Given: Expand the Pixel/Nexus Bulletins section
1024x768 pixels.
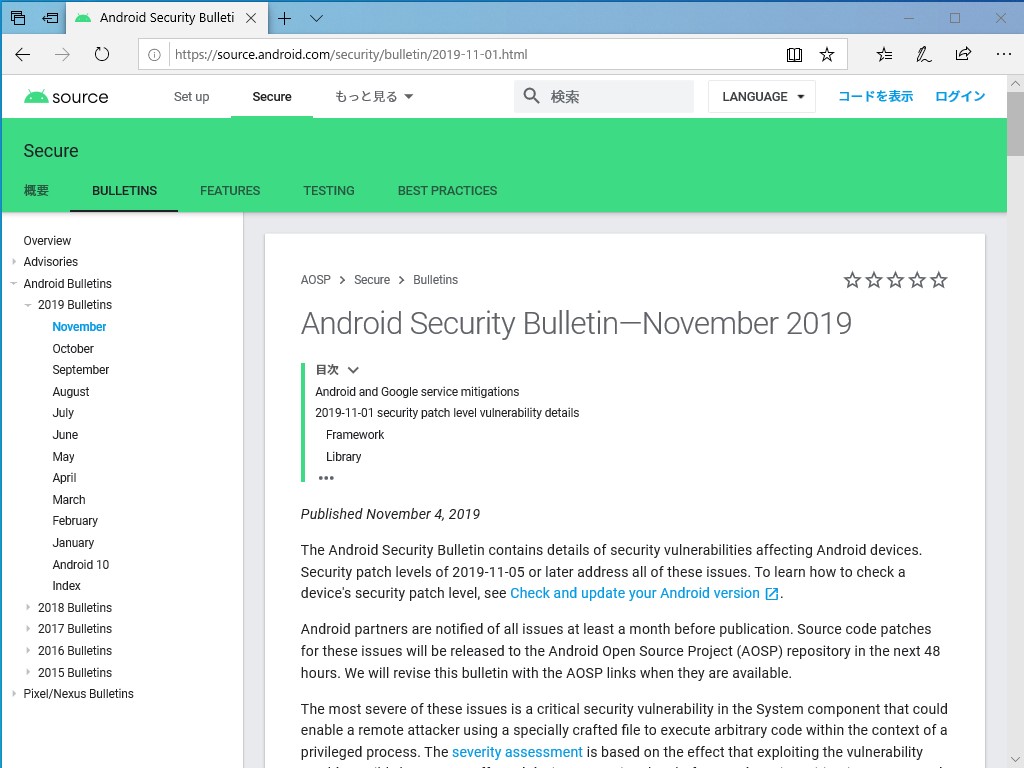Looking at the screenshot, I should tap(14, 694).
